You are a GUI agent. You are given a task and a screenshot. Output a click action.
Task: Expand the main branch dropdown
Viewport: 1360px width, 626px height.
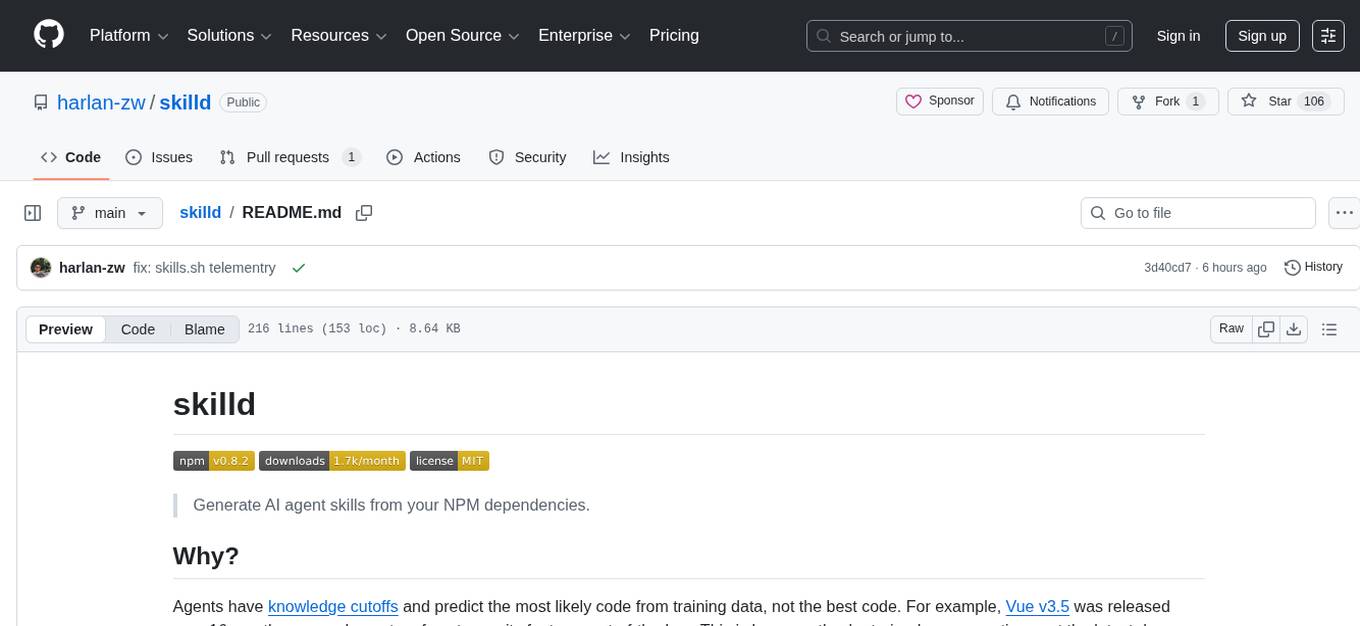click(110, 213)
